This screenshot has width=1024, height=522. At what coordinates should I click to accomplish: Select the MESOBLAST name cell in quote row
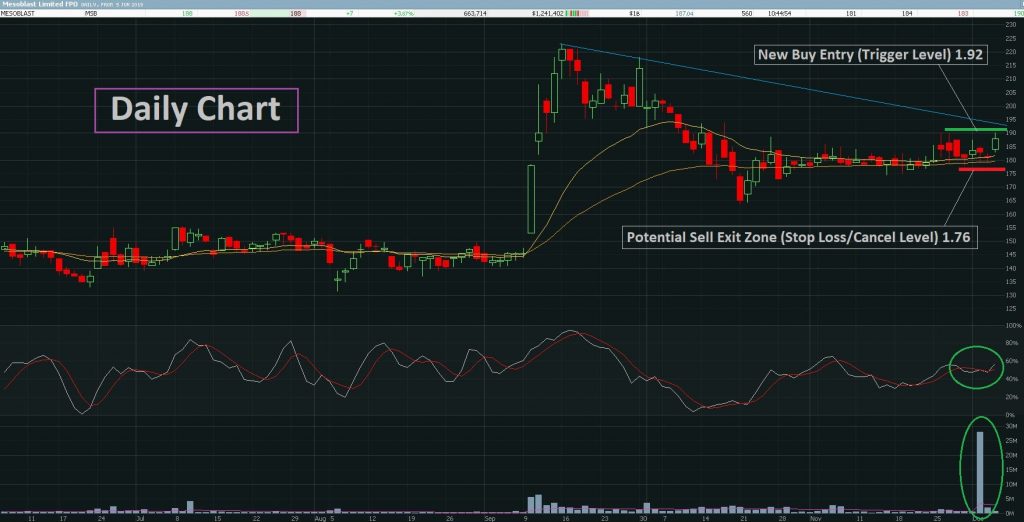click(19, 13)
